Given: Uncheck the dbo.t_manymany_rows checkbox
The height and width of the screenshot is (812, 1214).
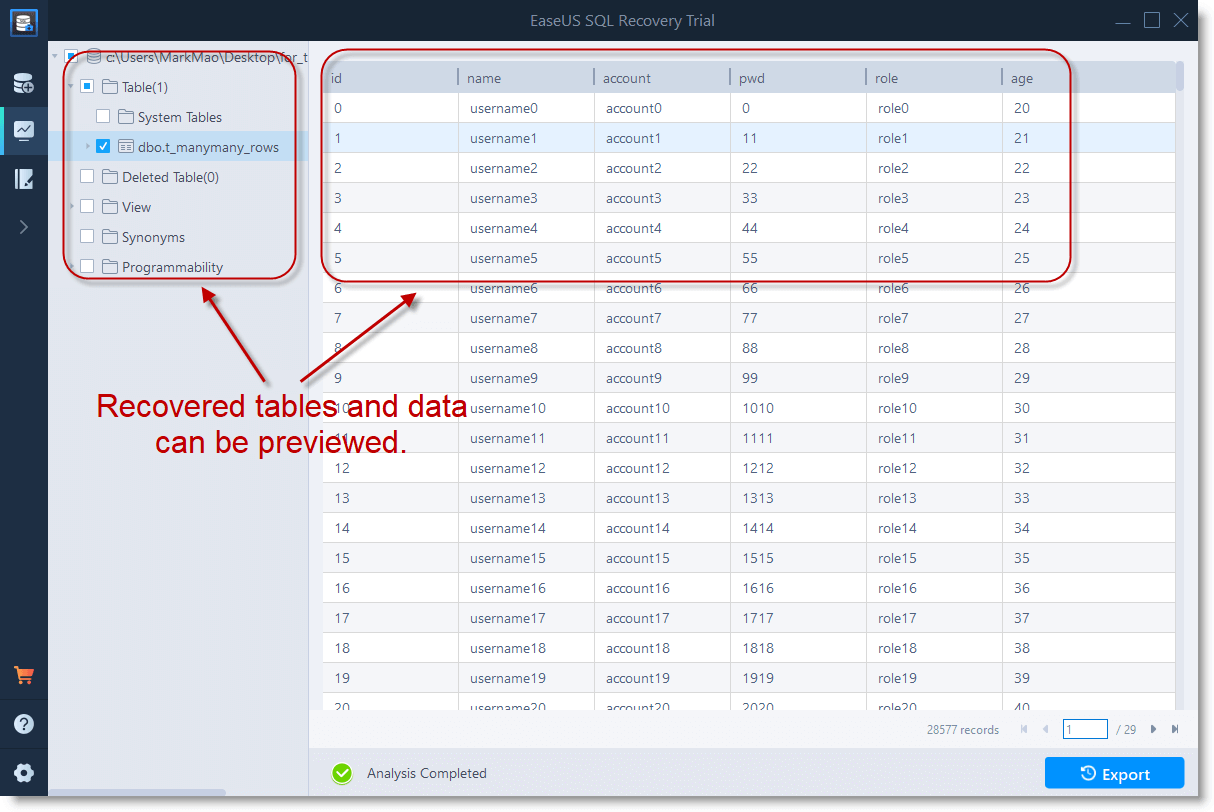Looking at the screenshot, I should pos(103,147).
